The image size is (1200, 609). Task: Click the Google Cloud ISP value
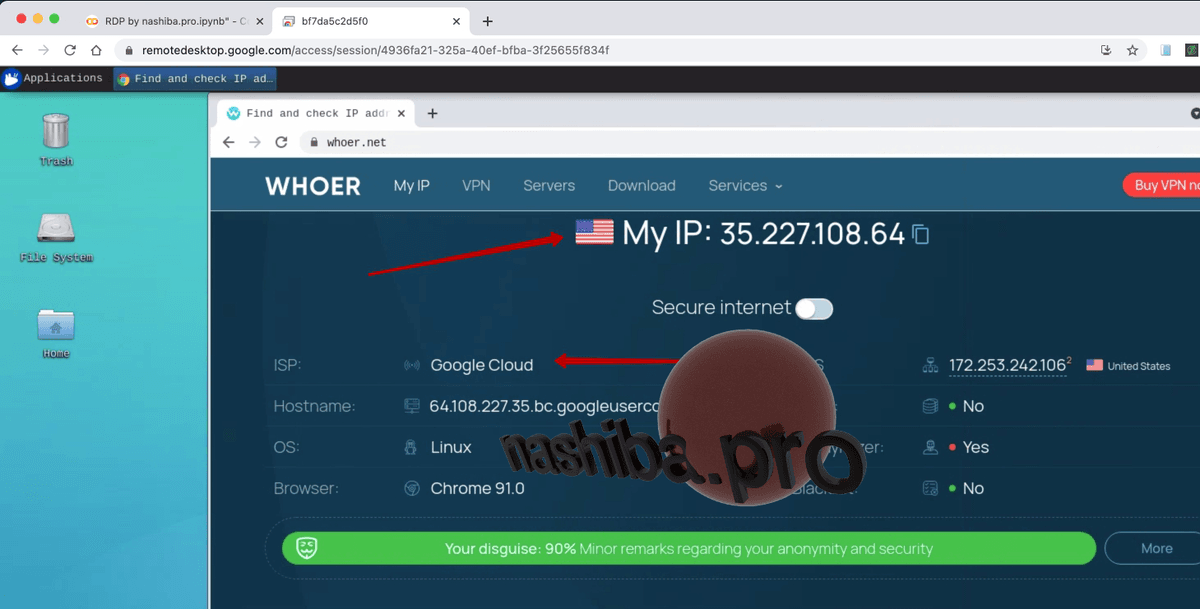pos(482,366)
